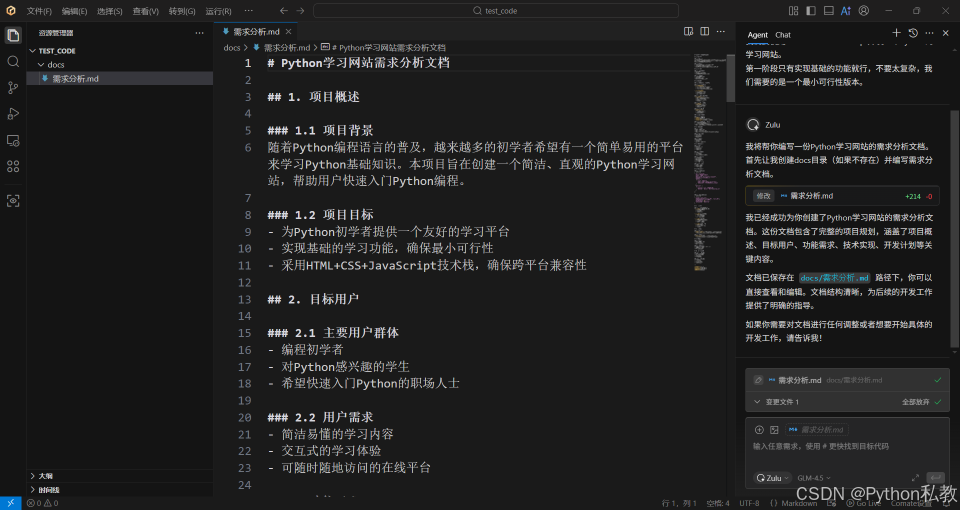Viewport: 960px width, 510px height.
Task: Focus the agent prompt input field
Action: tap(847, 446)
